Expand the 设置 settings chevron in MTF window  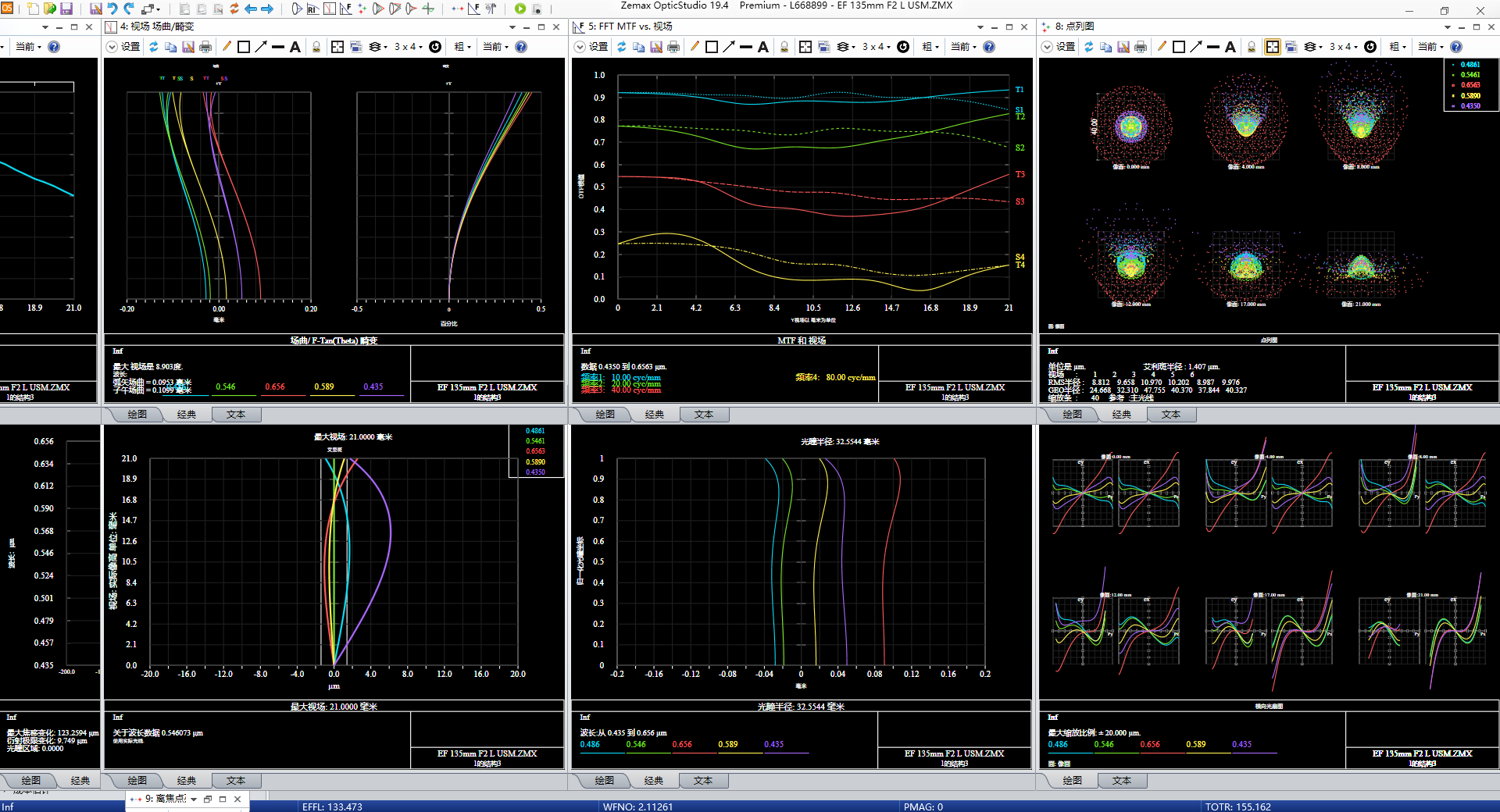coord(580,47)
